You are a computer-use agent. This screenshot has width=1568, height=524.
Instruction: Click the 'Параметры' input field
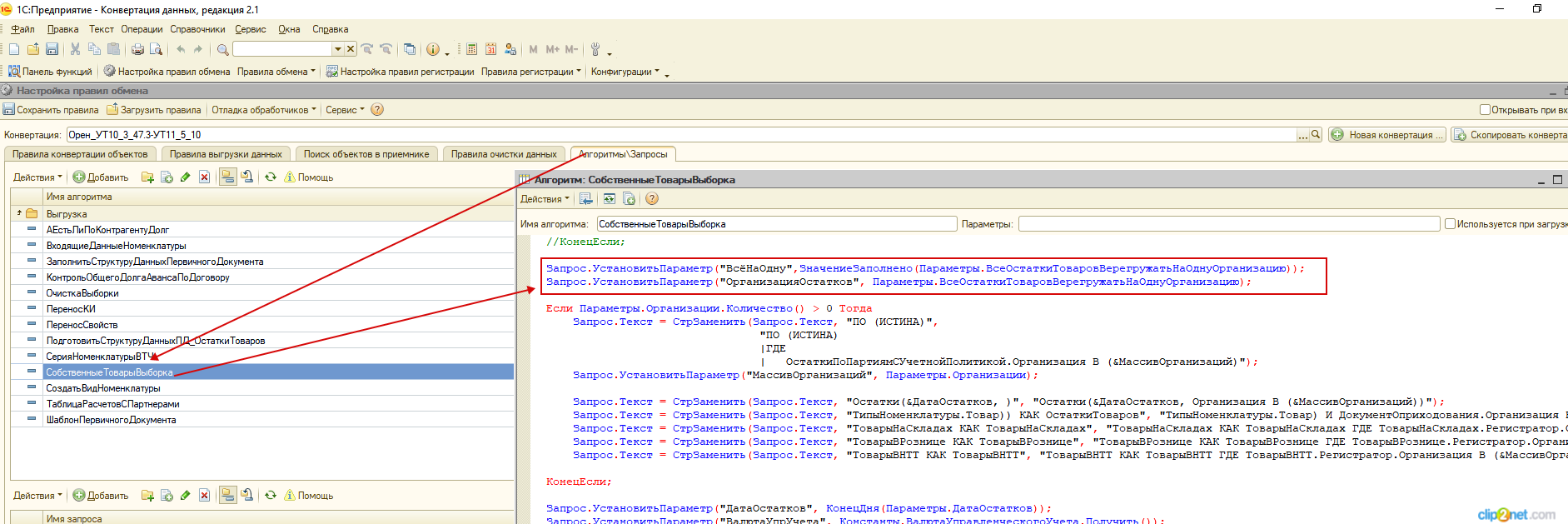click(x=1228, y=224)
